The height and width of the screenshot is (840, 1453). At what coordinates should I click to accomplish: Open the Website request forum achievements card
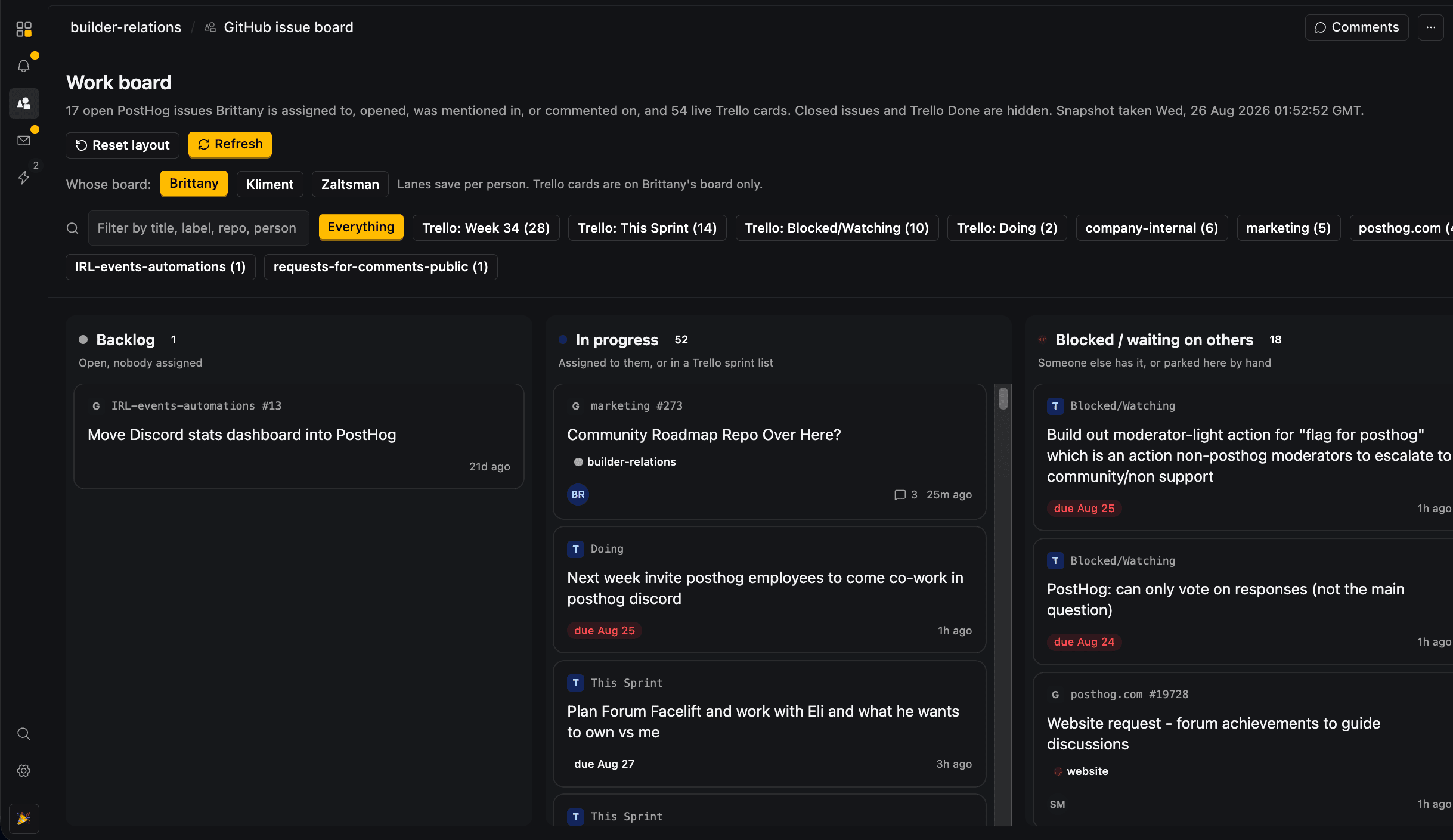[1213, 733]
